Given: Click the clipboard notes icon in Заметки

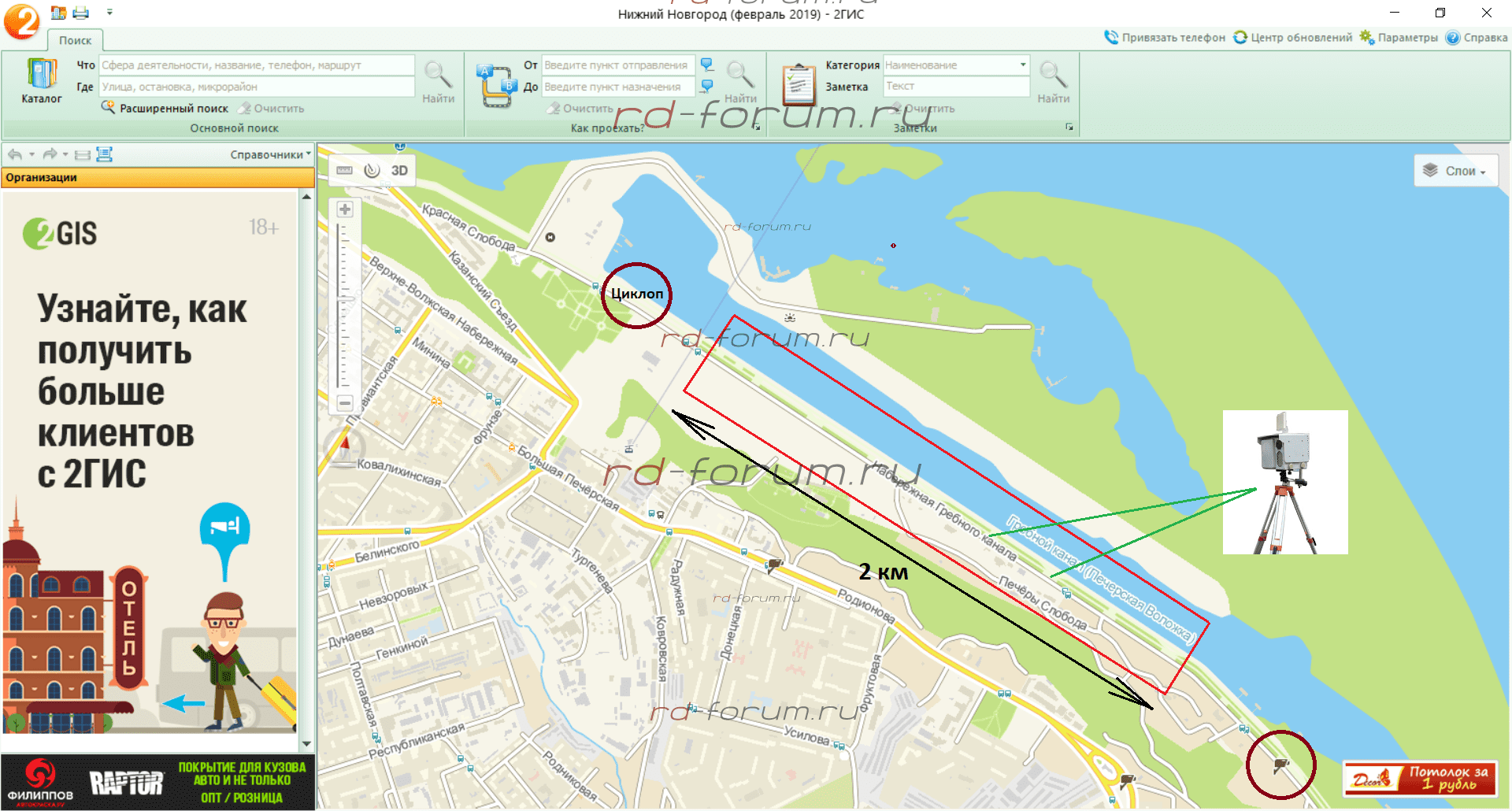Looking at the screenshot, I should point(799,84).
